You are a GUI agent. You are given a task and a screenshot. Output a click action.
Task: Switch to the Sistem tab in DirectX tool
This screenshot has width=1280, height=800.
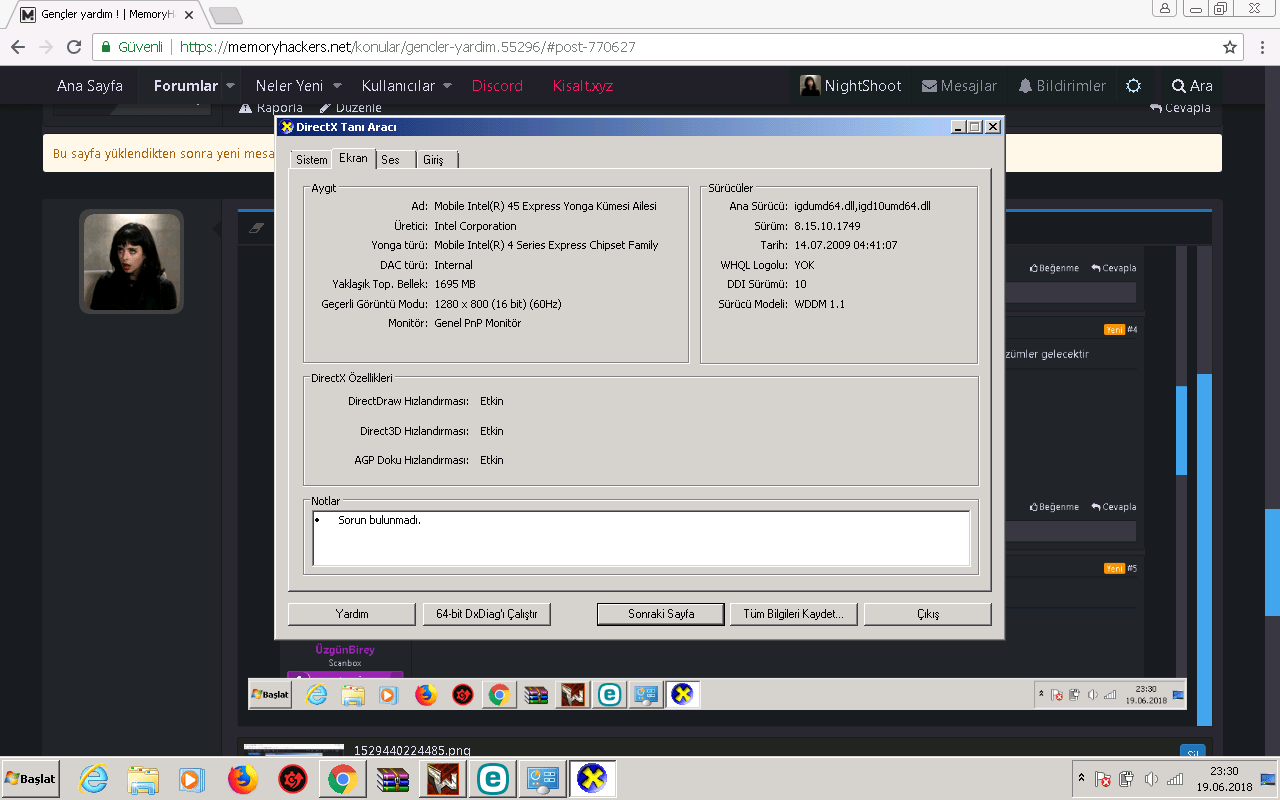(x=312, y=160)
